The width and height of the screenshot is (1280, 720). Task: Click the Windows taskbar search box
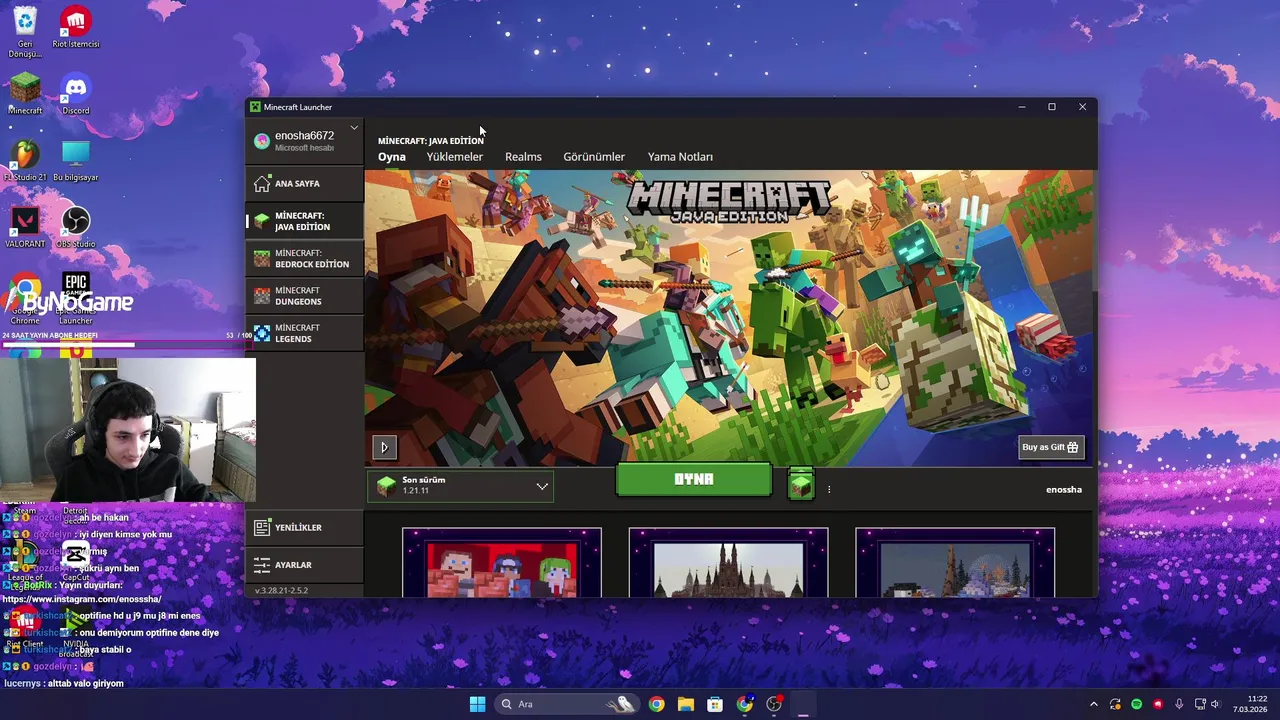567,704
